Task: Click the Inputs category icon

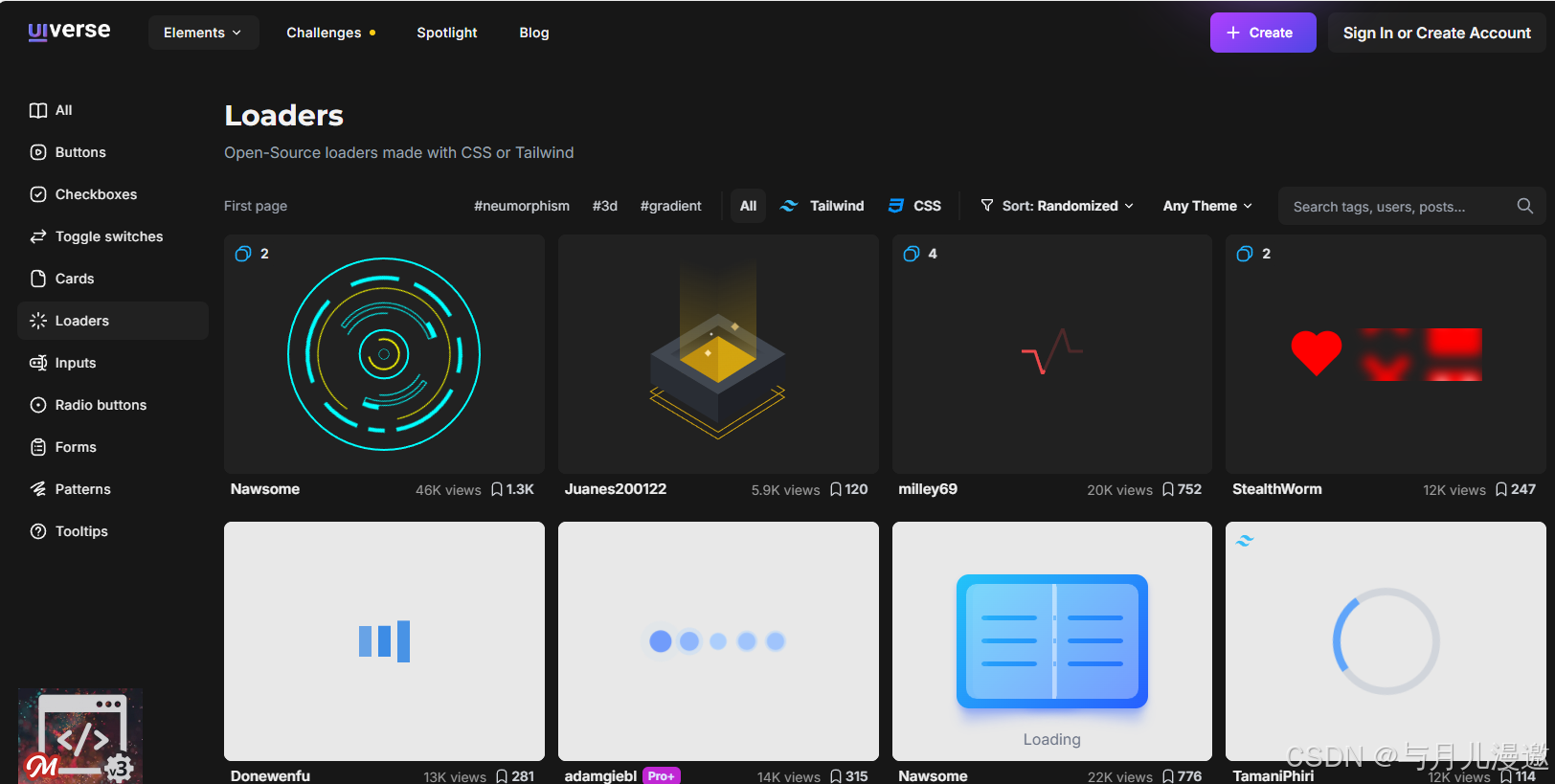Action: pyautogui.click(x=38, y=363)
